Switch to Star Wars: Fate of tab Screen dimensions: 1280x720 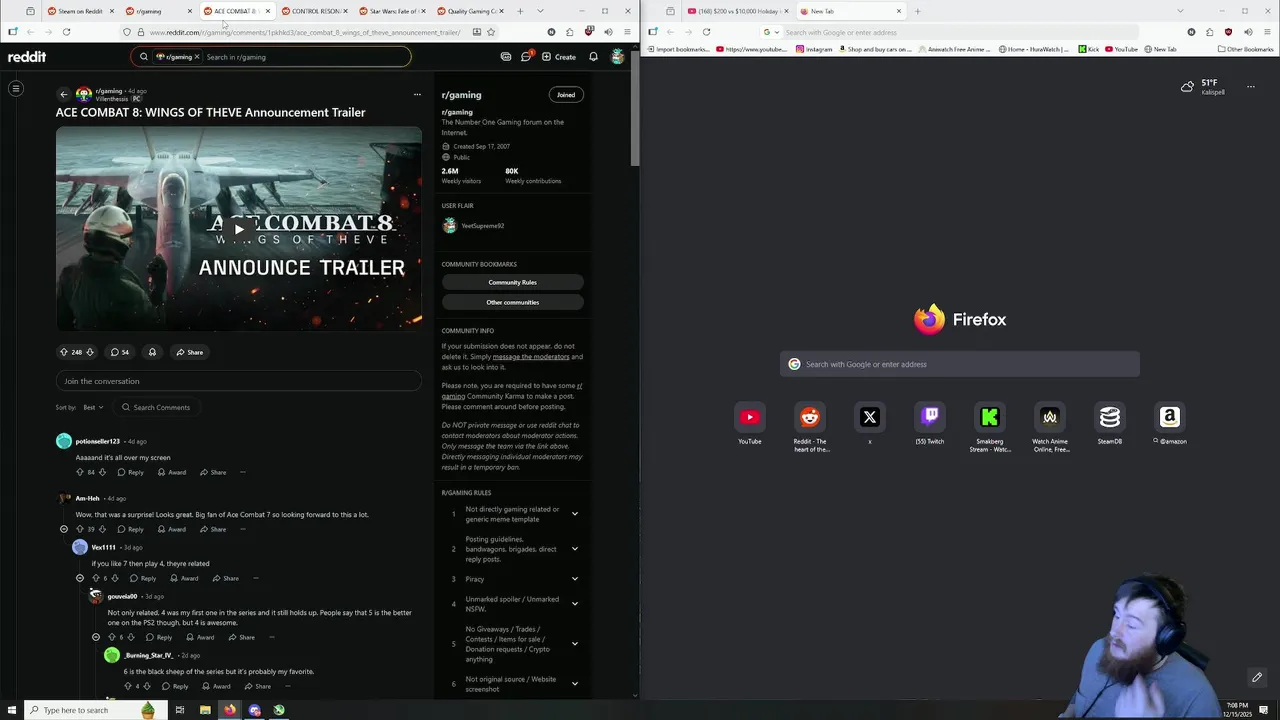tap(391, 11)
